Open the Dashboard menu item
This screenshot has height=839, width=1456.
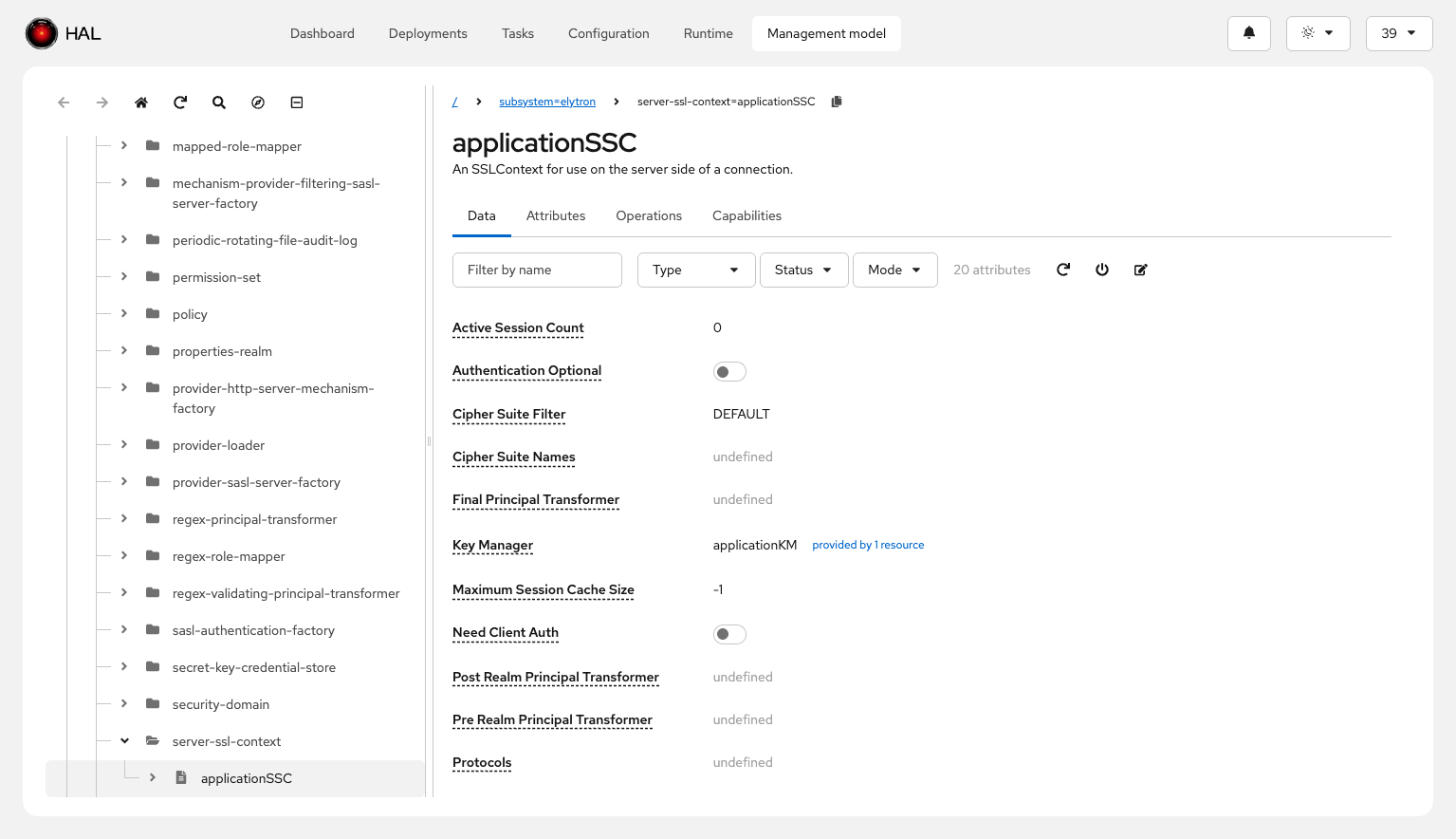coord(323,33)
